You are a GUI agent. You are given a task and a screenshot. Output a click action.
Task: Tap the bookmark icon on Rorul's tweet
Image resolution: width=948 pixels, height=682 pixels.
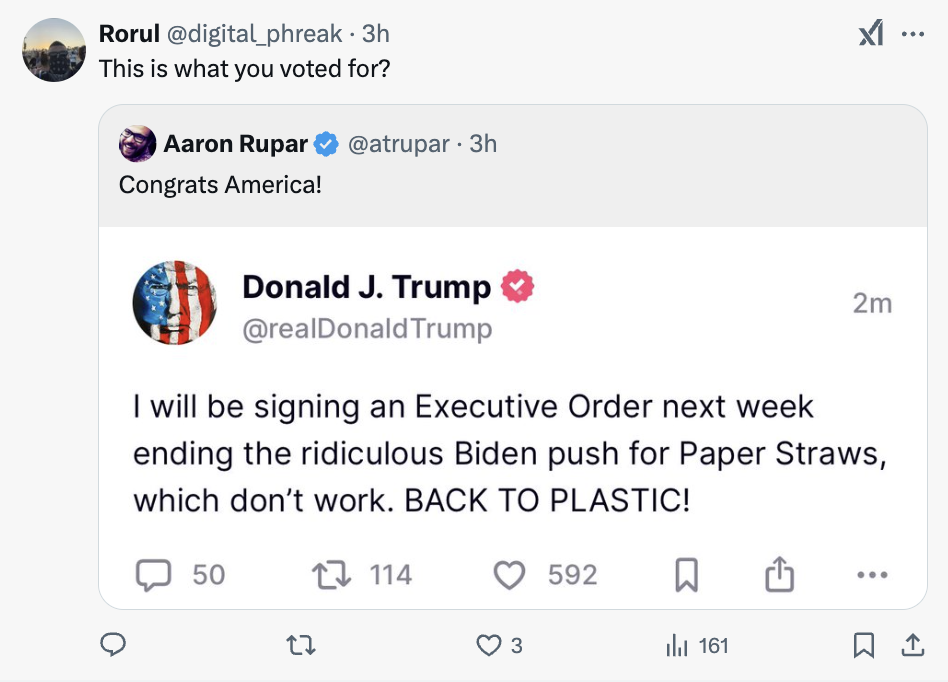pyautogui.click(x=866, y=645)
